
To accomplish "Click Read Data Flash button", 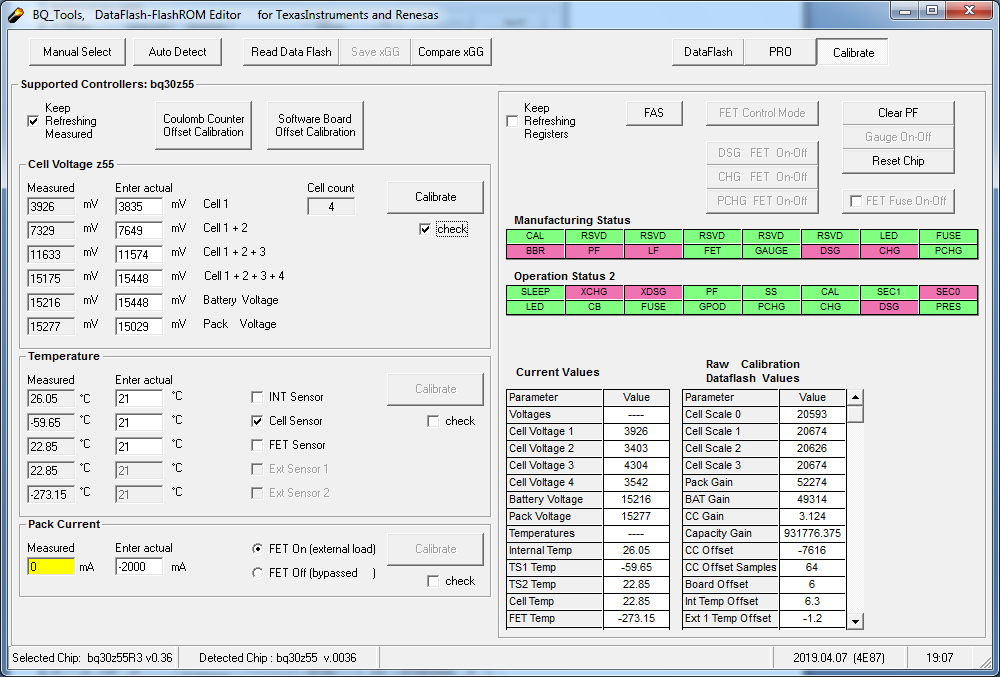I will 291,52.
